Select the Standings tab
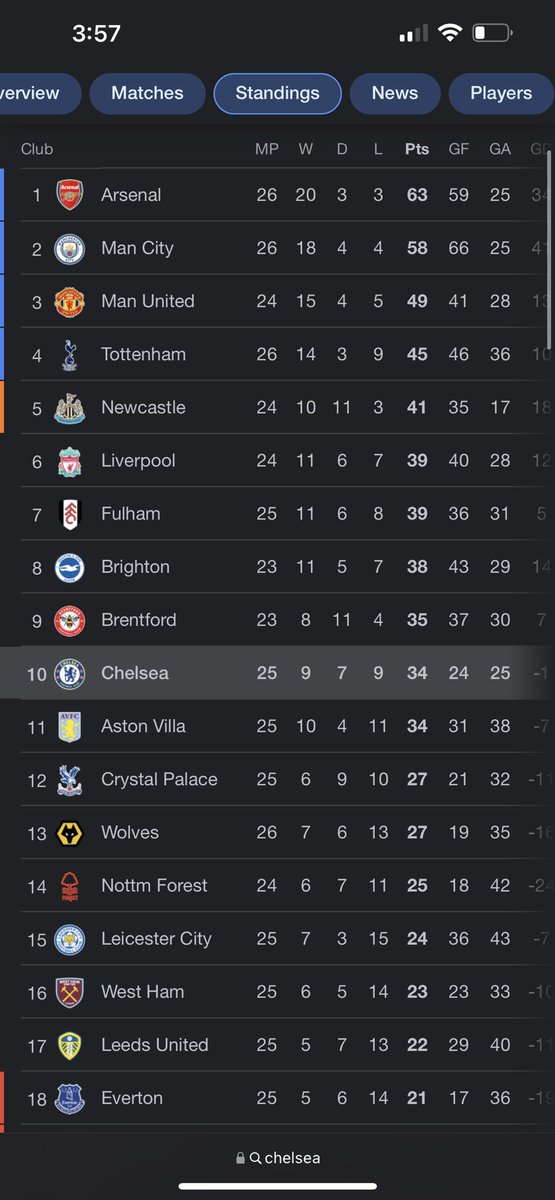The height and width of the screenshot is (1200, 555). [x=277, y=93]
